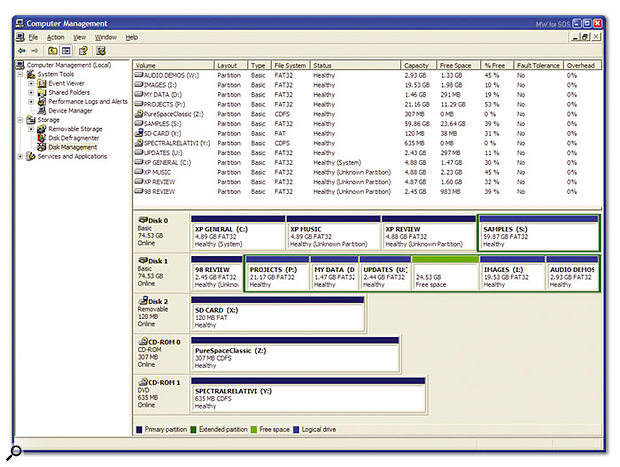Select the PROJECTS (P:) partition on Disk 1
This screenshot has height=467, width=620.
(x=277, y=273)
